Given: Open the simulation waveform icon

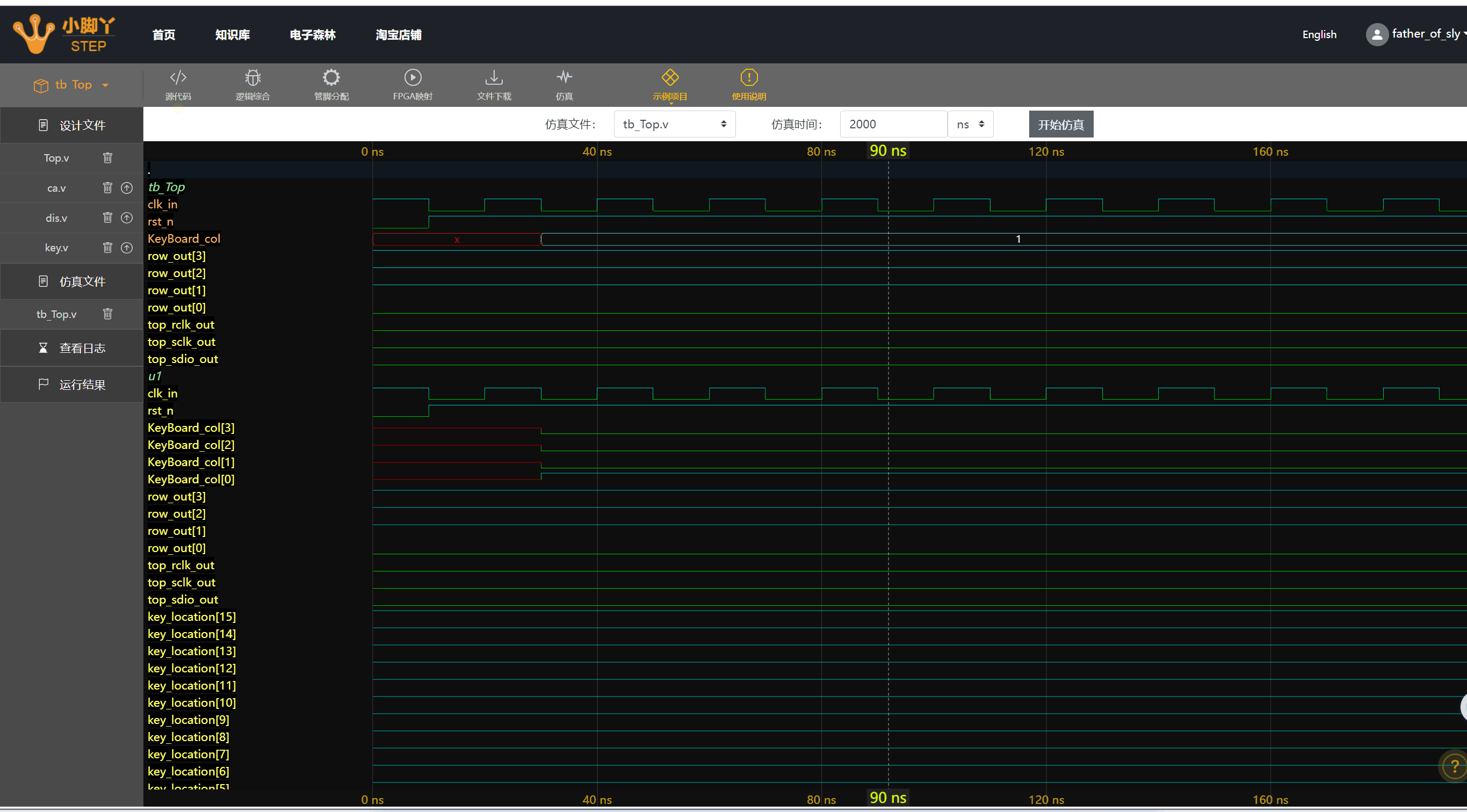Looking at the screenshot, I should click(x=564, y=77).
